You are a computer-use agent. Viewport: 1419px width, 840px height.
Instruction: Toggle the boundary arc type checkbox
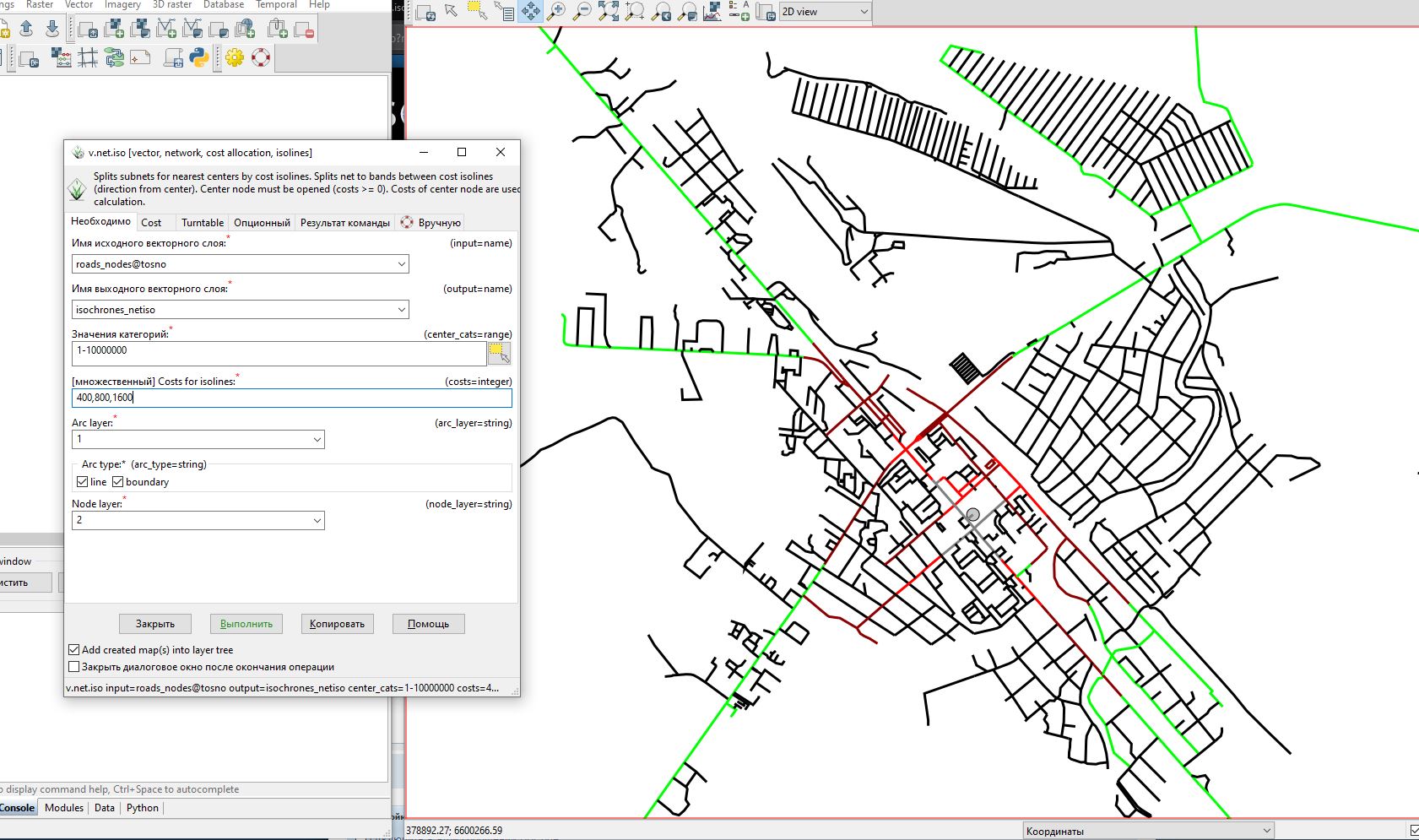(118, 482)
